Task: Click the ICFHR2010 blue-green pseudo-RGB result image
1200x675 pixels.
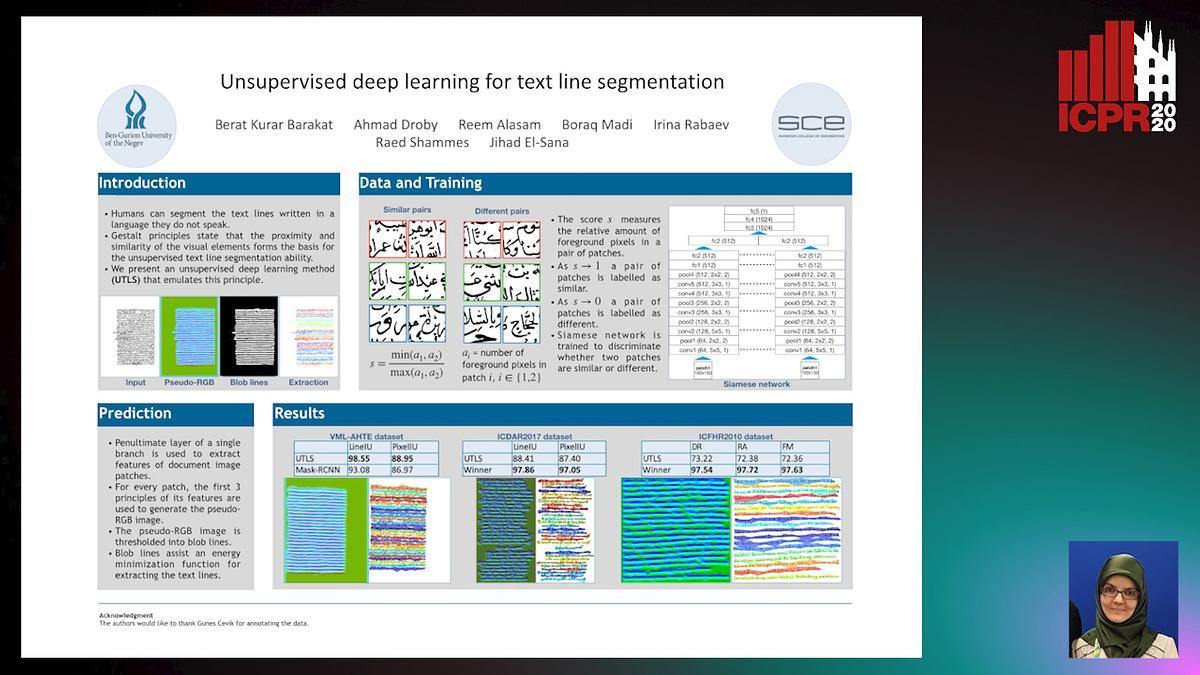Action: [x=676, y=531]
